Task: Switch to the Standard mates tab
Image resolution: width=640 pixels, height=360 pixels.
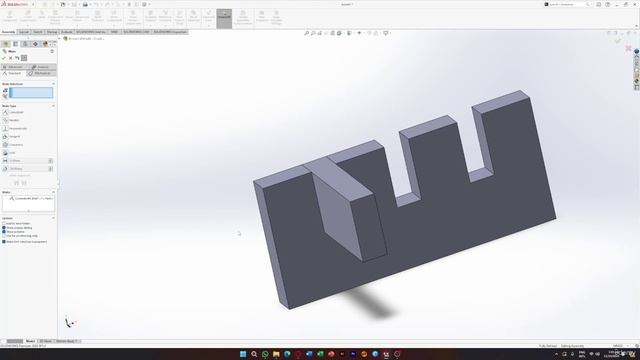Action: click(14, 73)
